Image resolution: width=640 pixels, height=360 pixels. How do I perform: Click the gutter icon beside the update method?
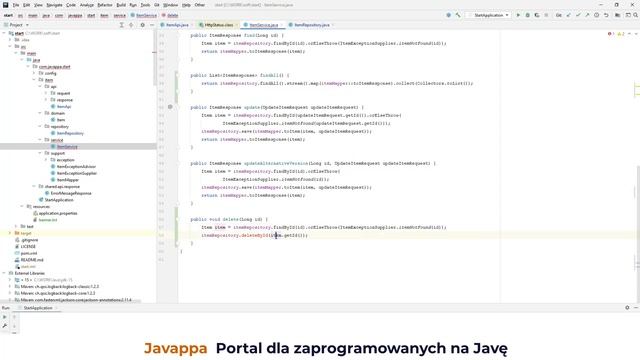(170, 107)
